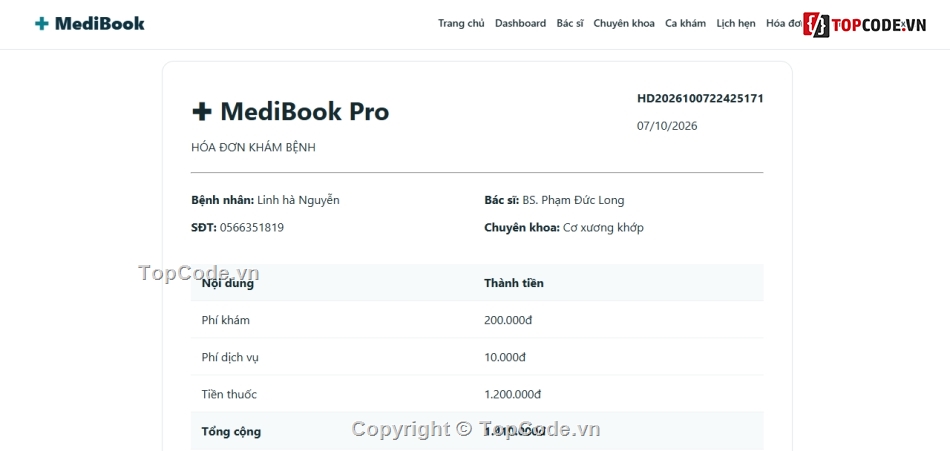Click the MediBook Pro invoice heading
This screenshot has height=451, width=950.
click(x=290, y=112)
